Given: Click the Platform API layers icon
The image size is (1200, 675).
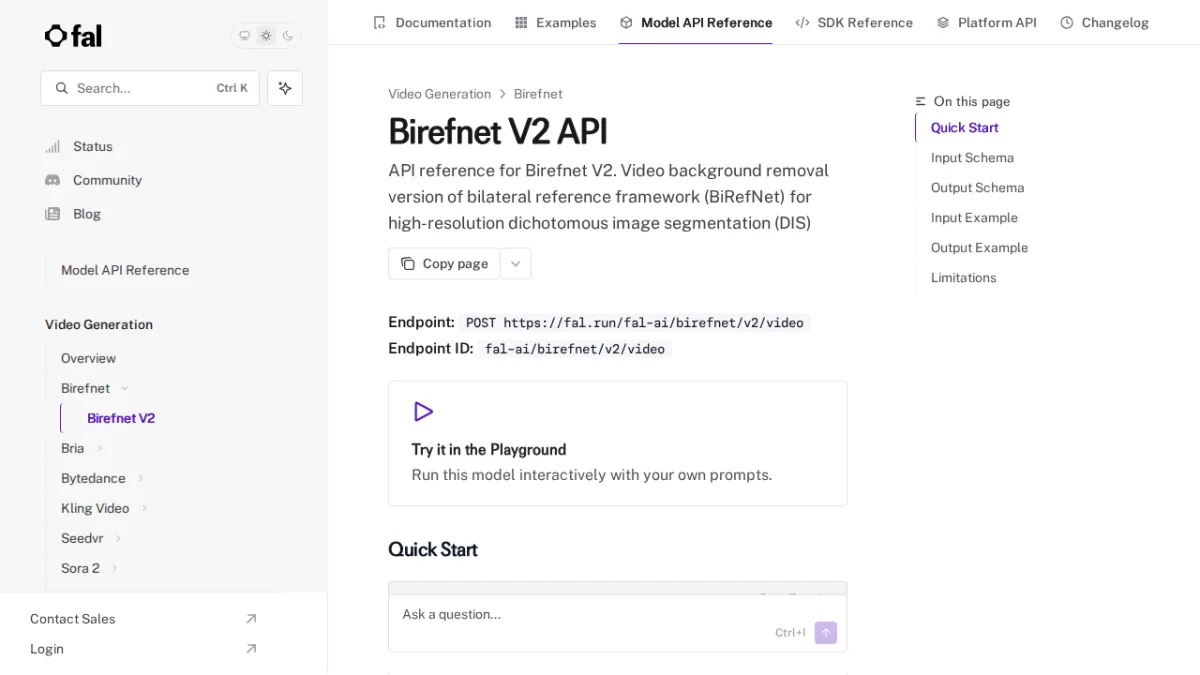Looking at the screenshot, I should [x=943, y=22].
